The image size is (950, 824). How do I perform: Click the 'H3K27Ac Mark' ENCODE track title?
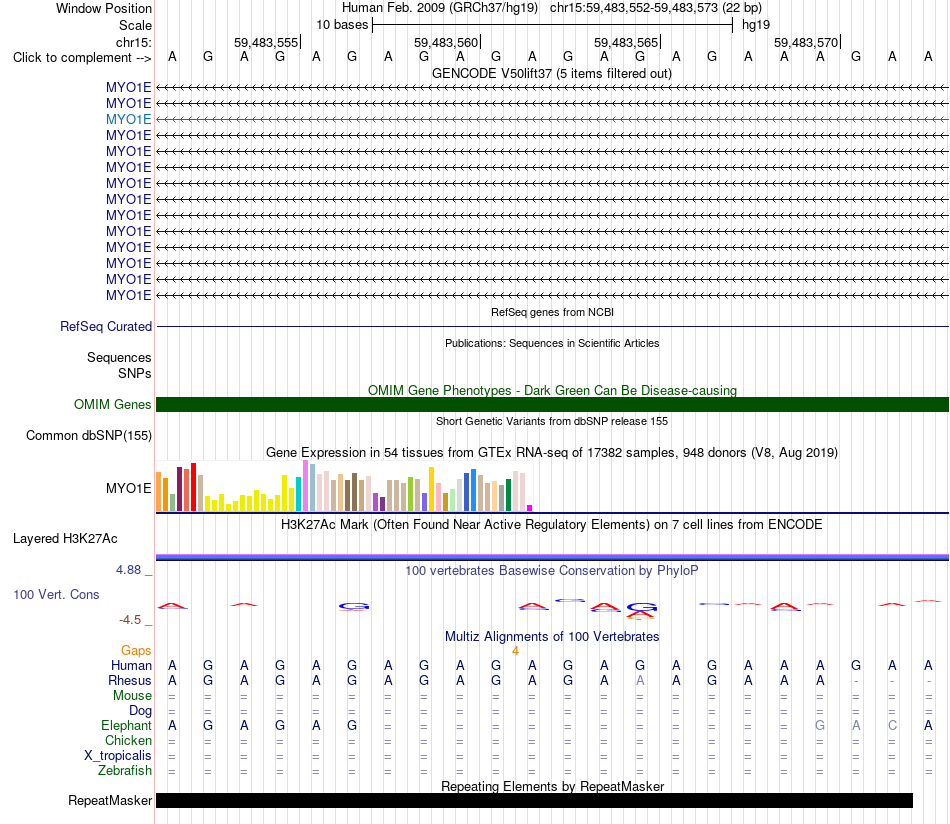[x=552, y=524]
